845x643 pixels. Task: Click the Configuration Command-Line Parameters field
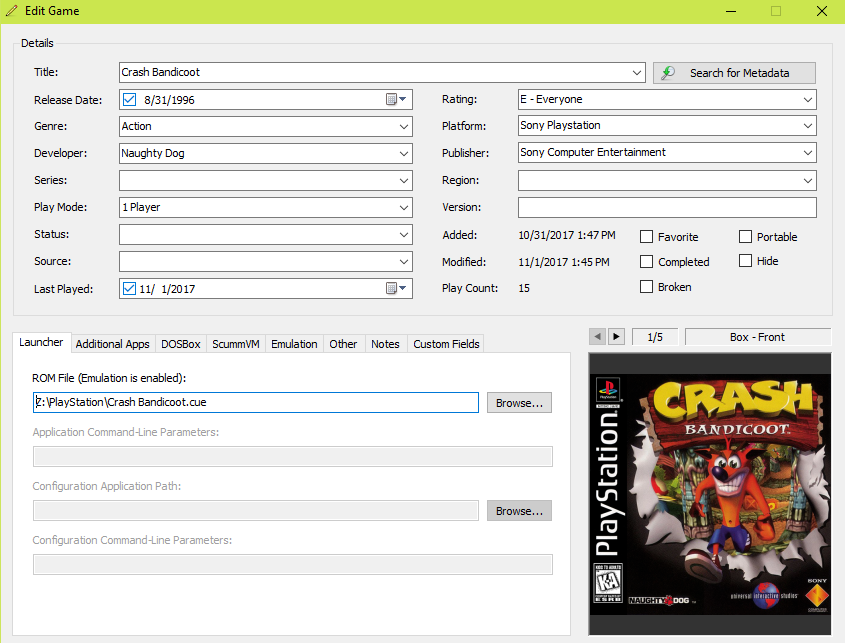pyautogui.click(x=293, y=564)
